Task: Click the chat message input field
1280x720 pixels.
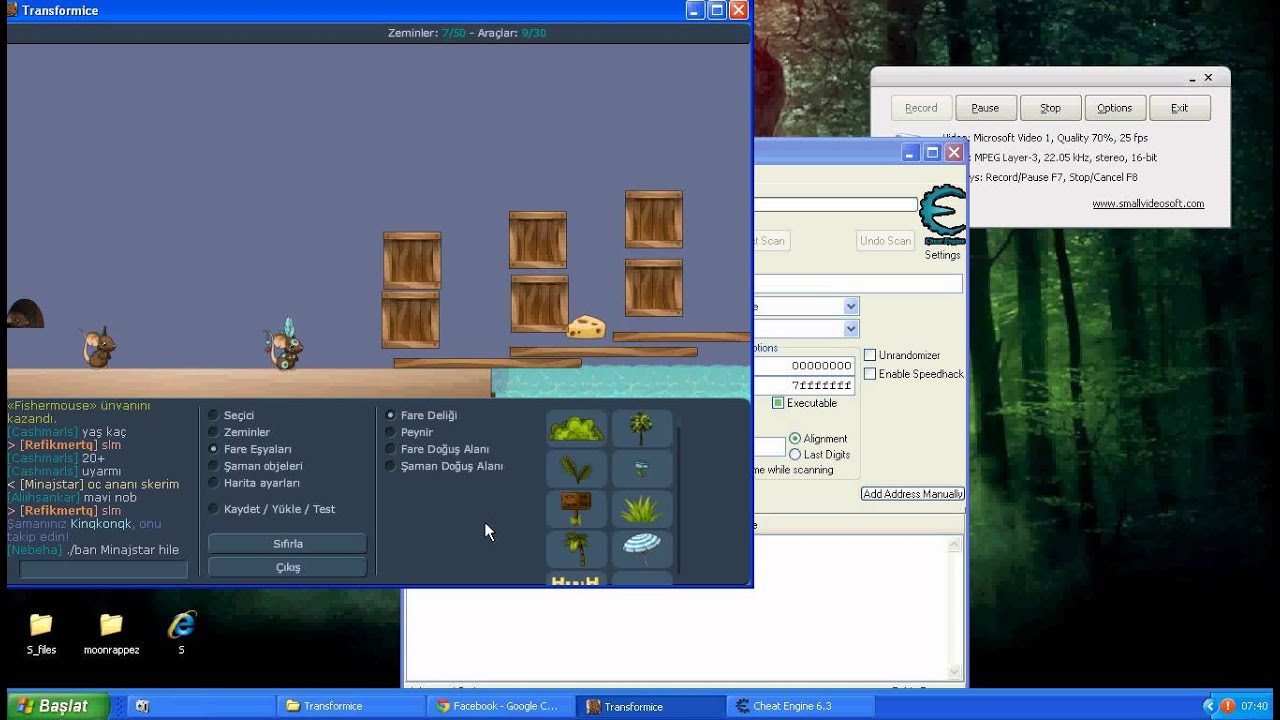Action: coord(103,569)
